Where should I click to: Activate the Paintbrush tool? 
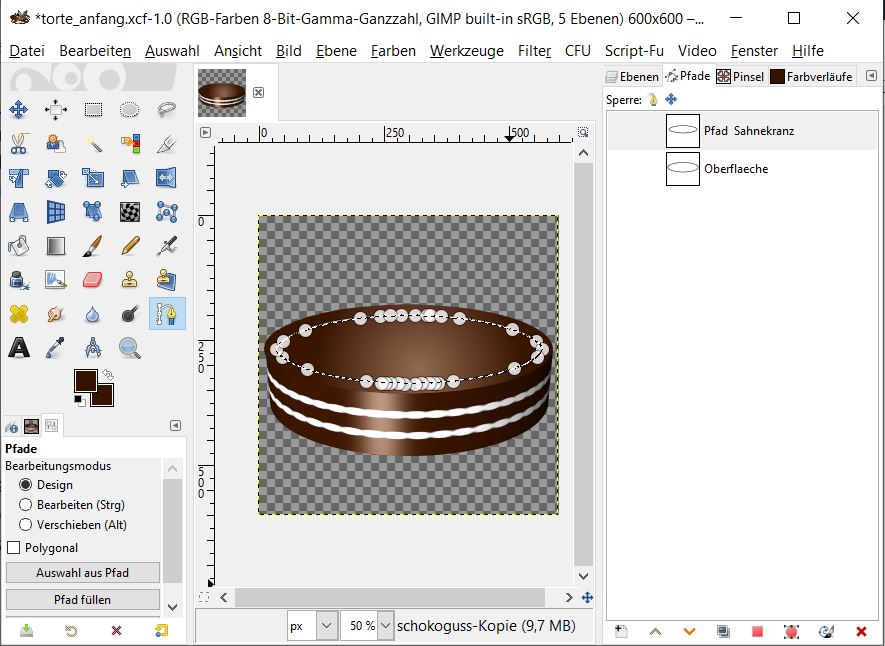[92, 245]
